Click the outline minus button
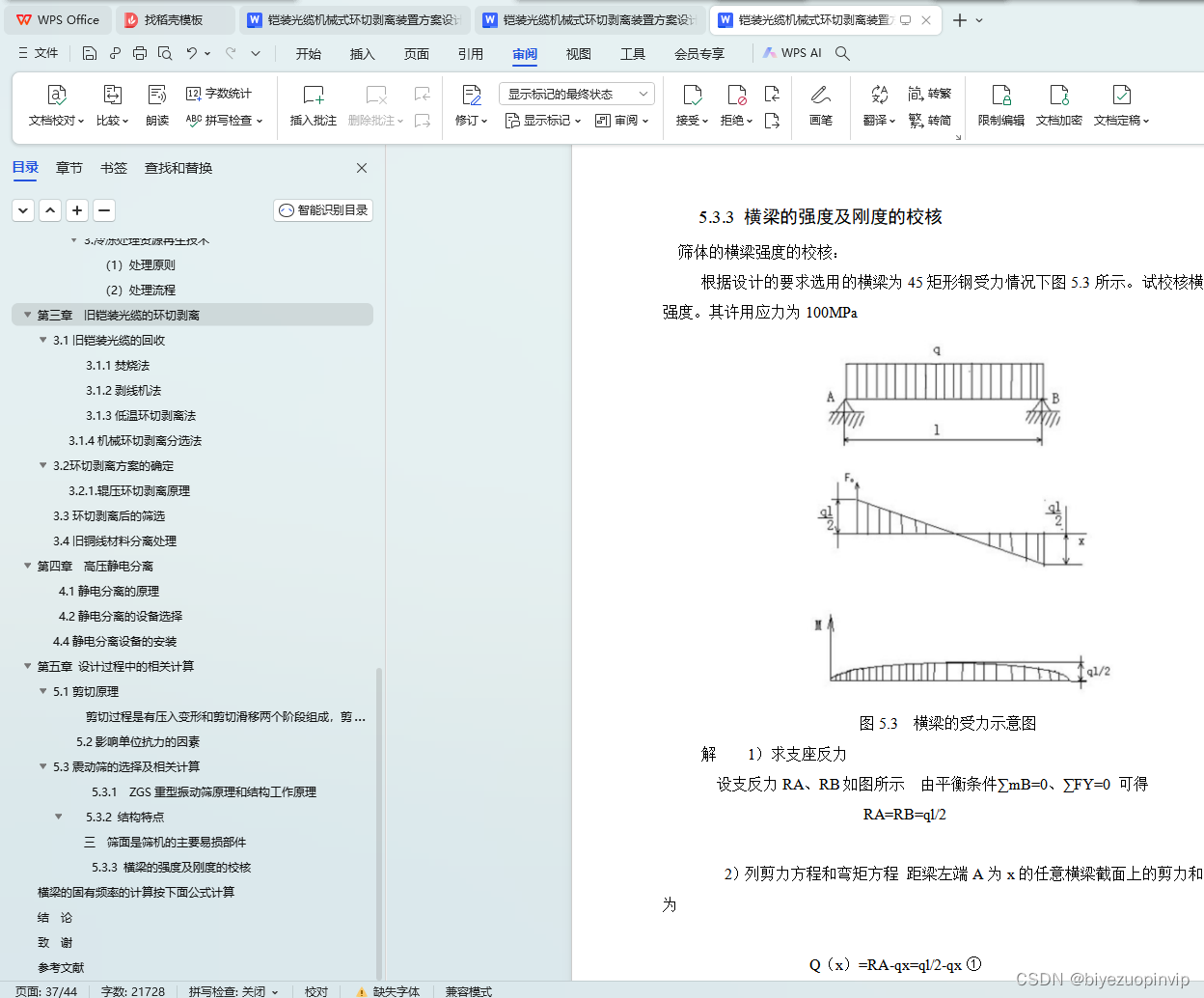 point(105,210)
